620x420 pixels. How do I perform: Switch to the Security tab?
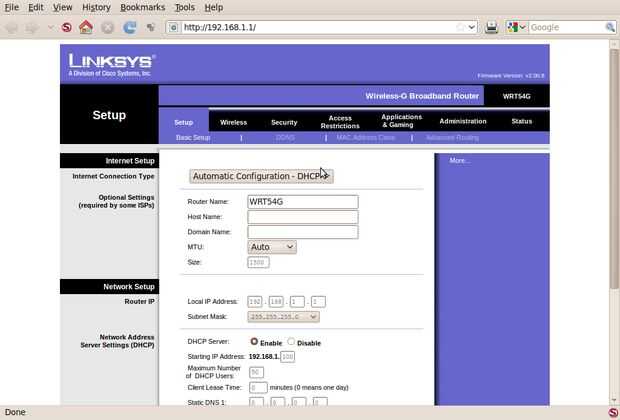(x=284, y=122)
